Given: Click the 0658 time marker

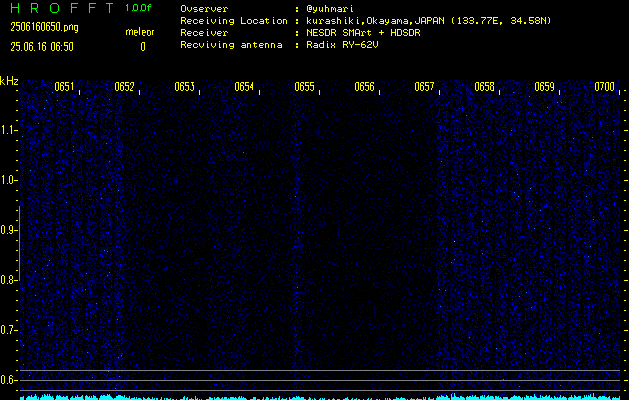Looking at the screenshot, I should pos(485,87).
